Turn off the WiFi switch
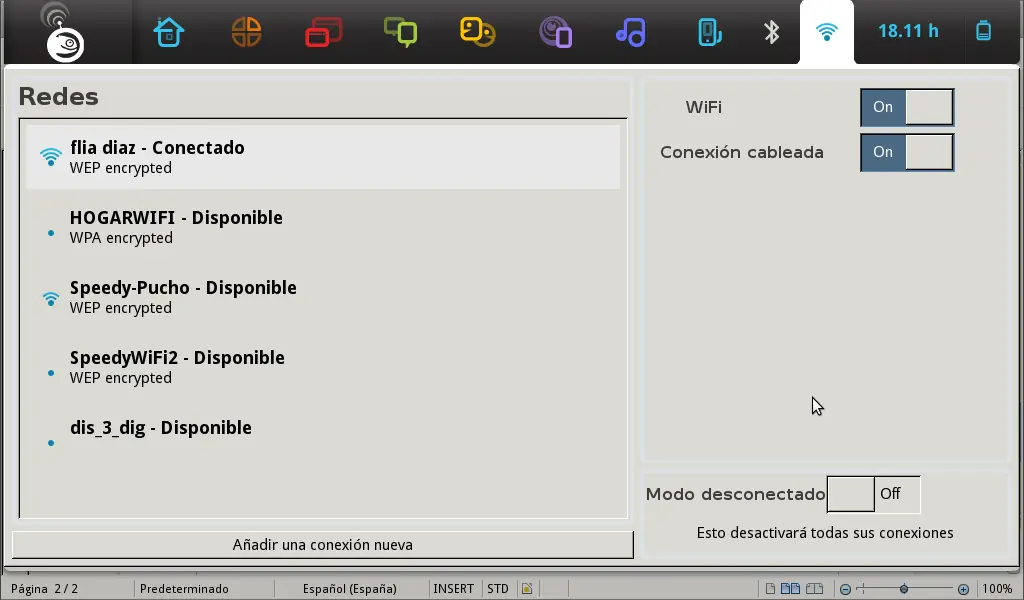Image resolution: width=1024 pixels, height=600 pixels. click(907, 107)
